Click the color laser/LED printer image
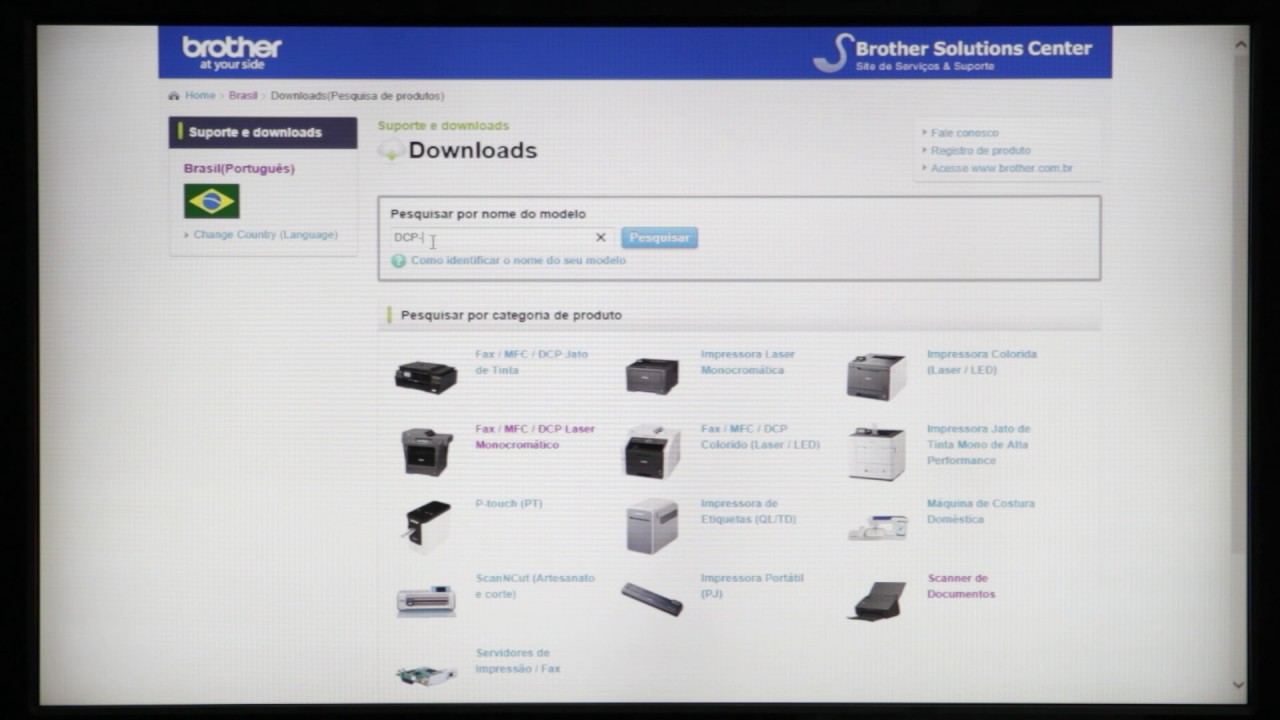 (x=877, y=377)
